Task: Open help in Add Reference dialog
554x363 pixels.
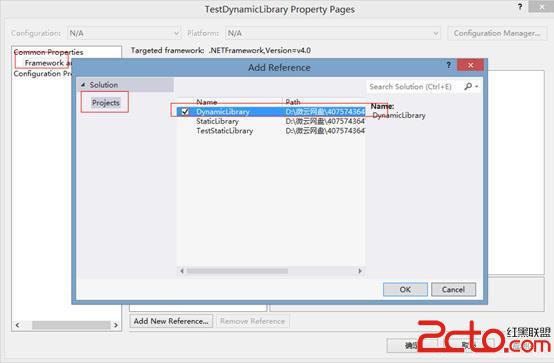Action: (x=448, y=65)
